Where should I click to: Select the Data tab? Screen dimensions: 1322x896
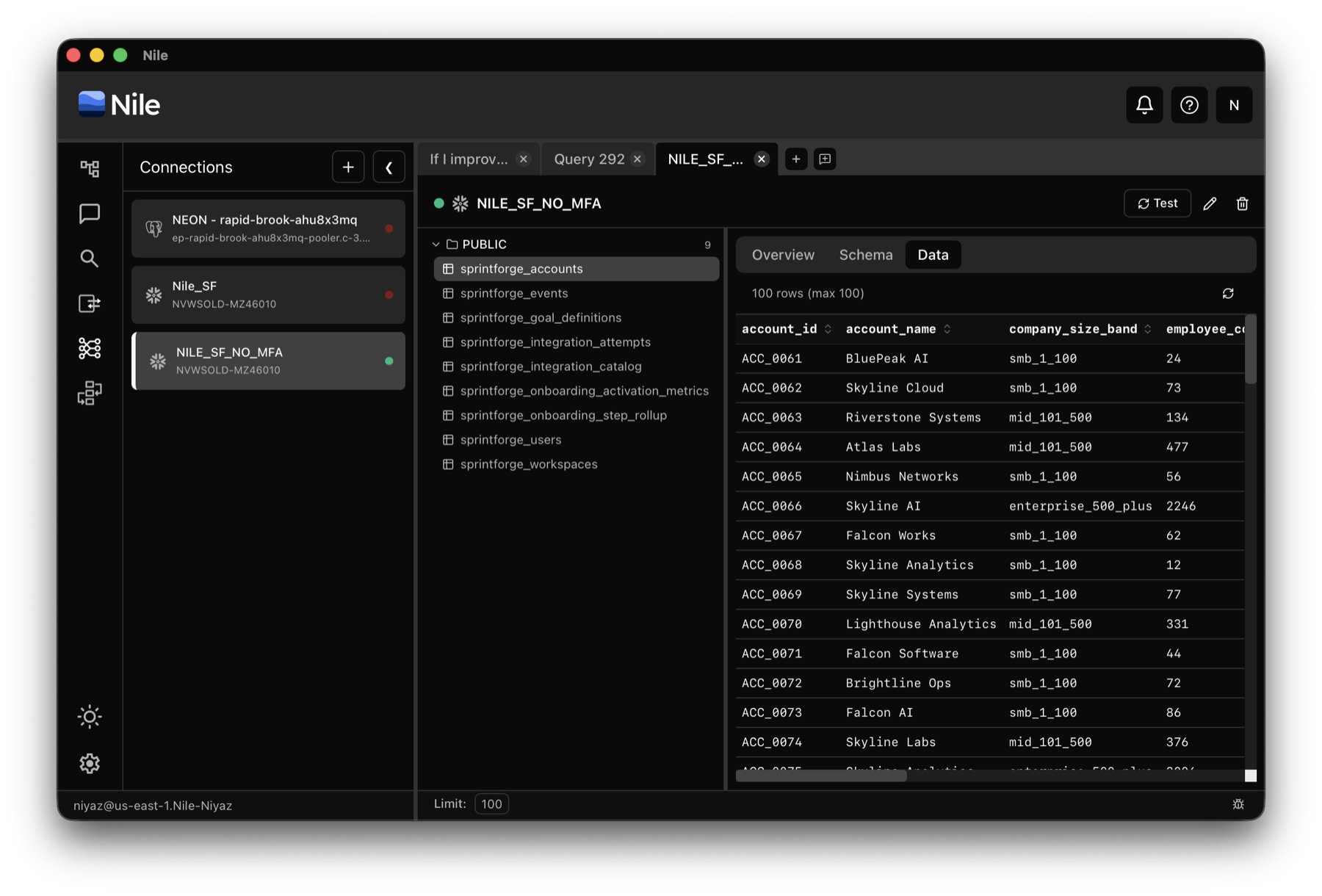(933, 255)
